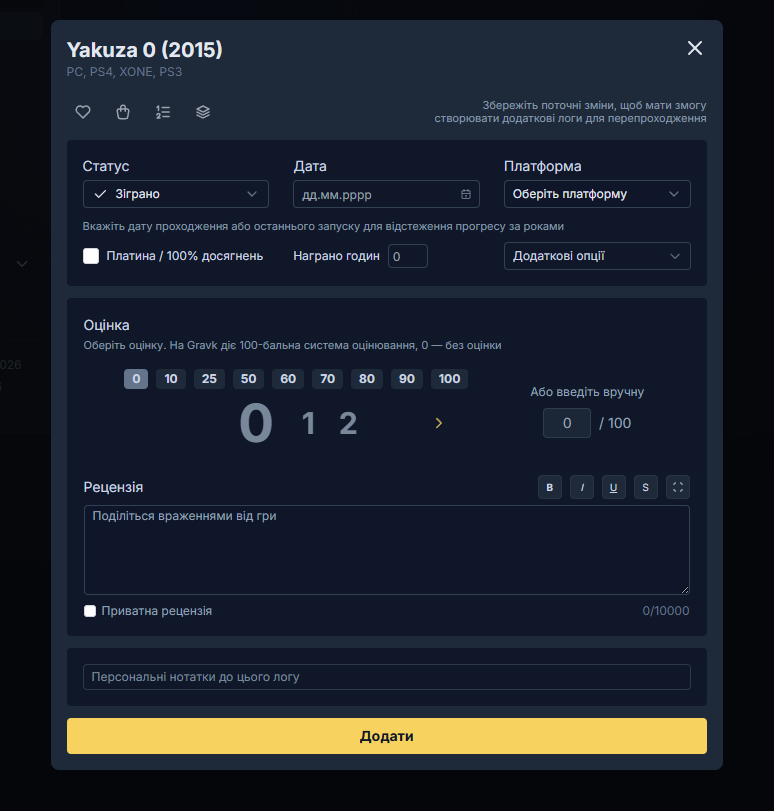The image size is (774, 811).
Task: Enable Приватна рецензія checkbox
Action: click(x=90, y=611)
